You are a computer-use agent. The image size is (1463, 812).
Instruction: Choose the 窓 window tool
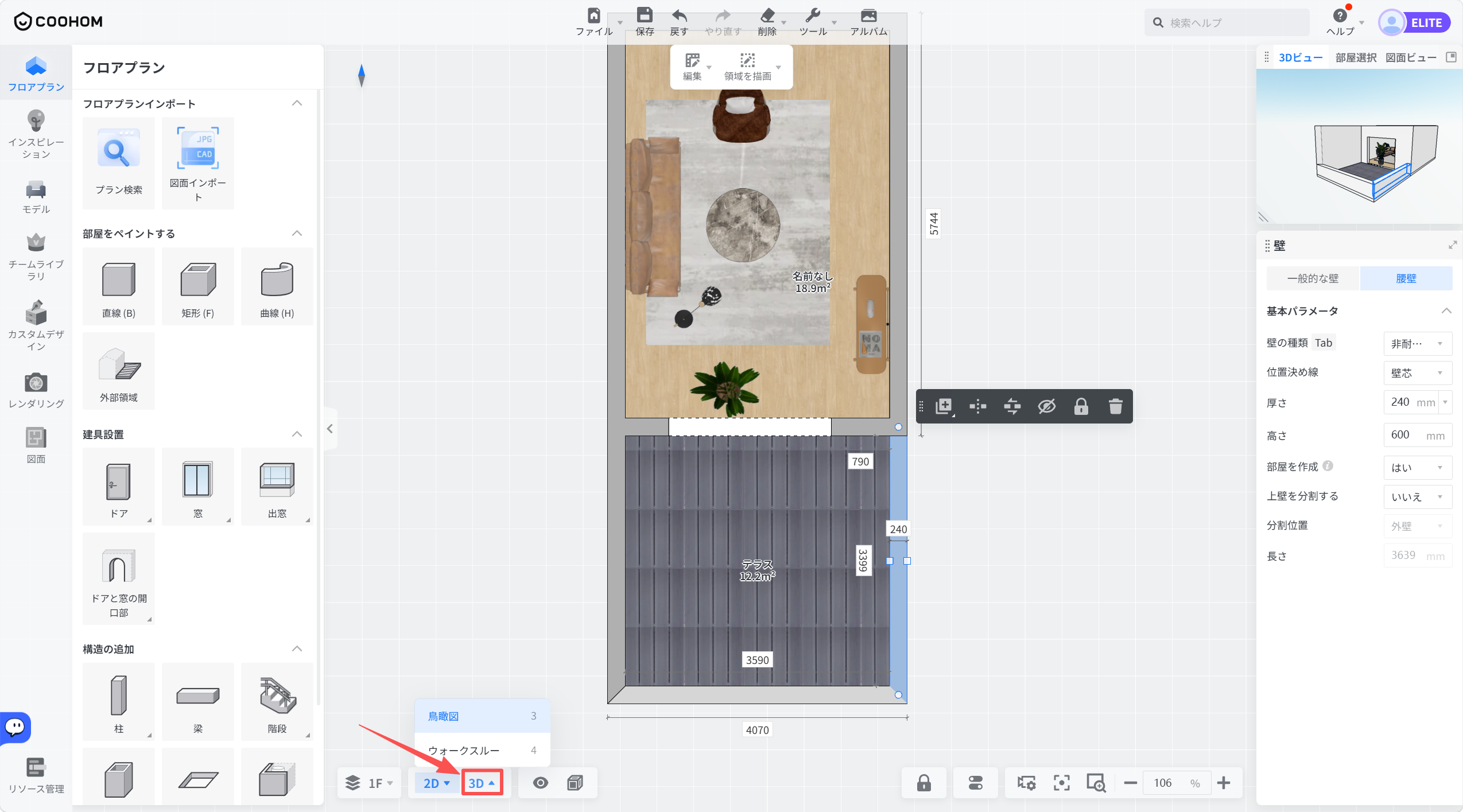(198, 487)
